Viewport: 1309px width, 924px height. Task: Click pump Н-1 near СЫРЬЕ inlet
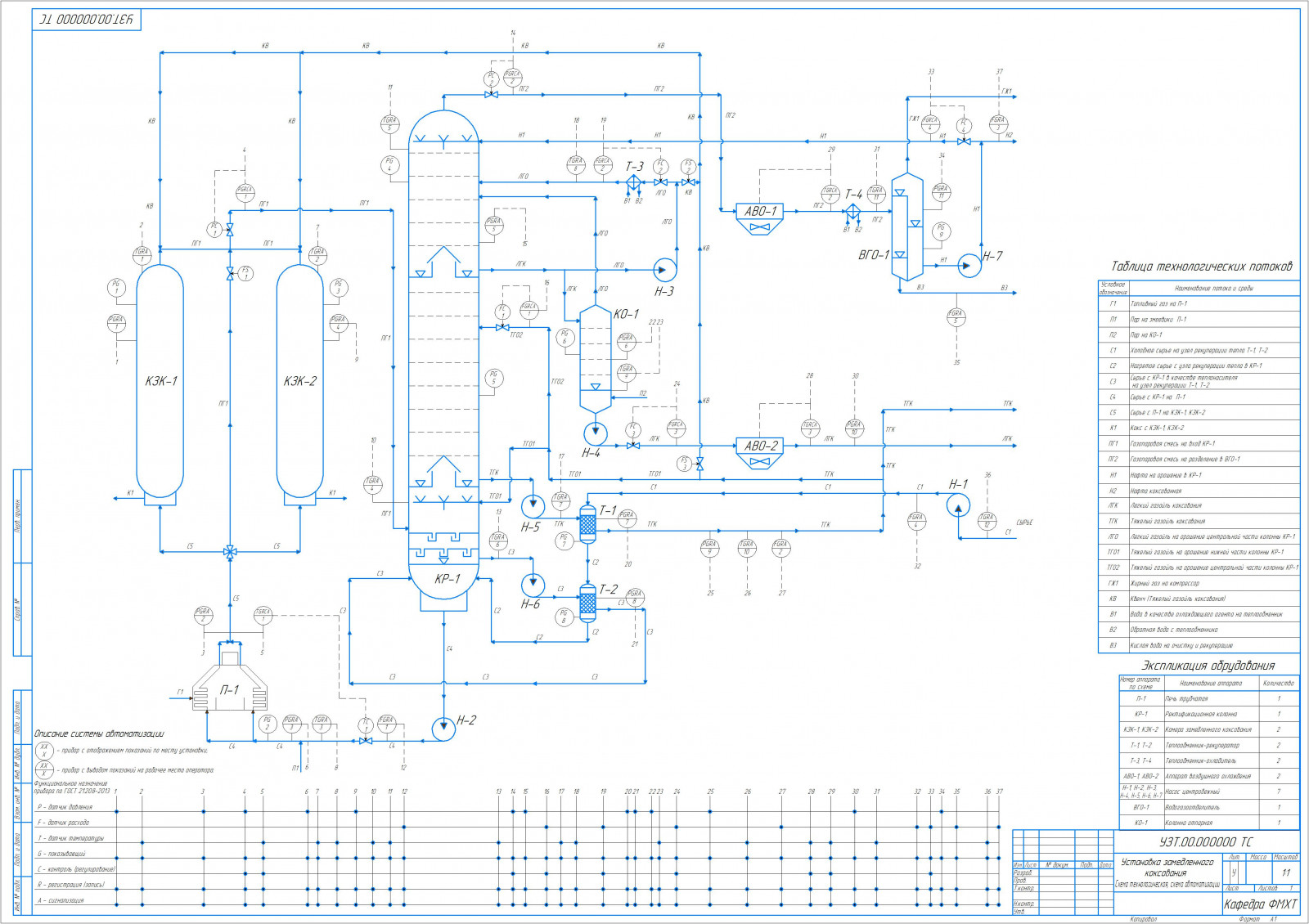[x=958, y=506]
